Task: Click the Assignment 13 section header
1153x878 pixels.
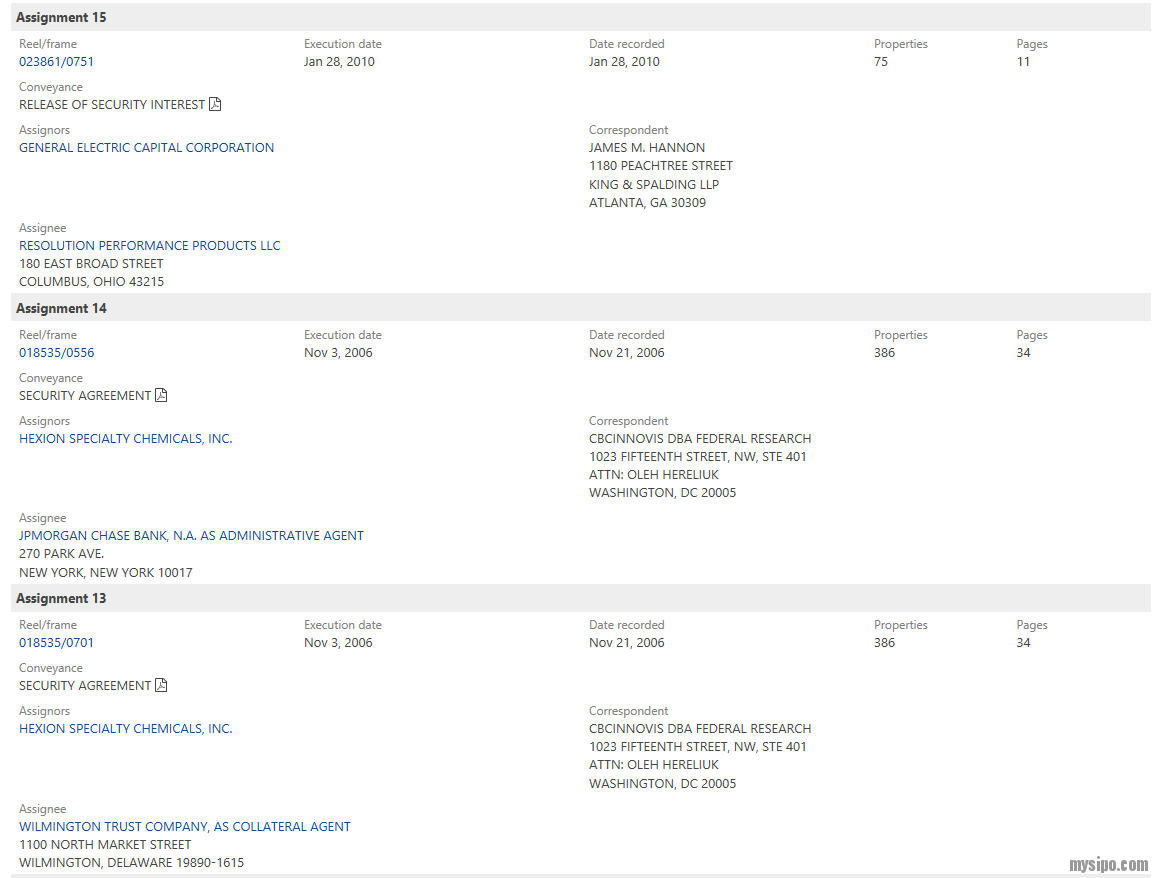Action: pyautogui.click(x=61, y=598)
